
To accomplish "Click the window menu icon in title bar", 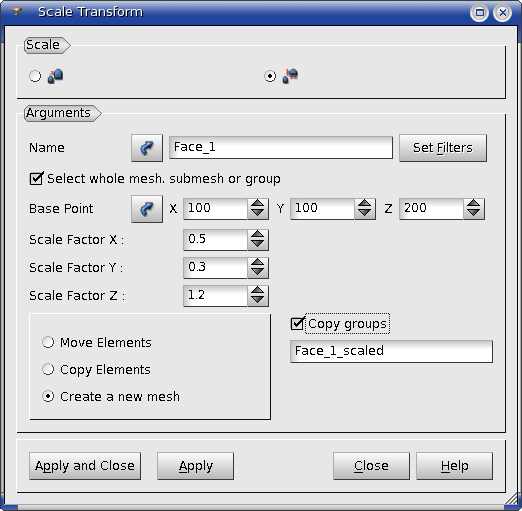I will (x=16, y=12).
